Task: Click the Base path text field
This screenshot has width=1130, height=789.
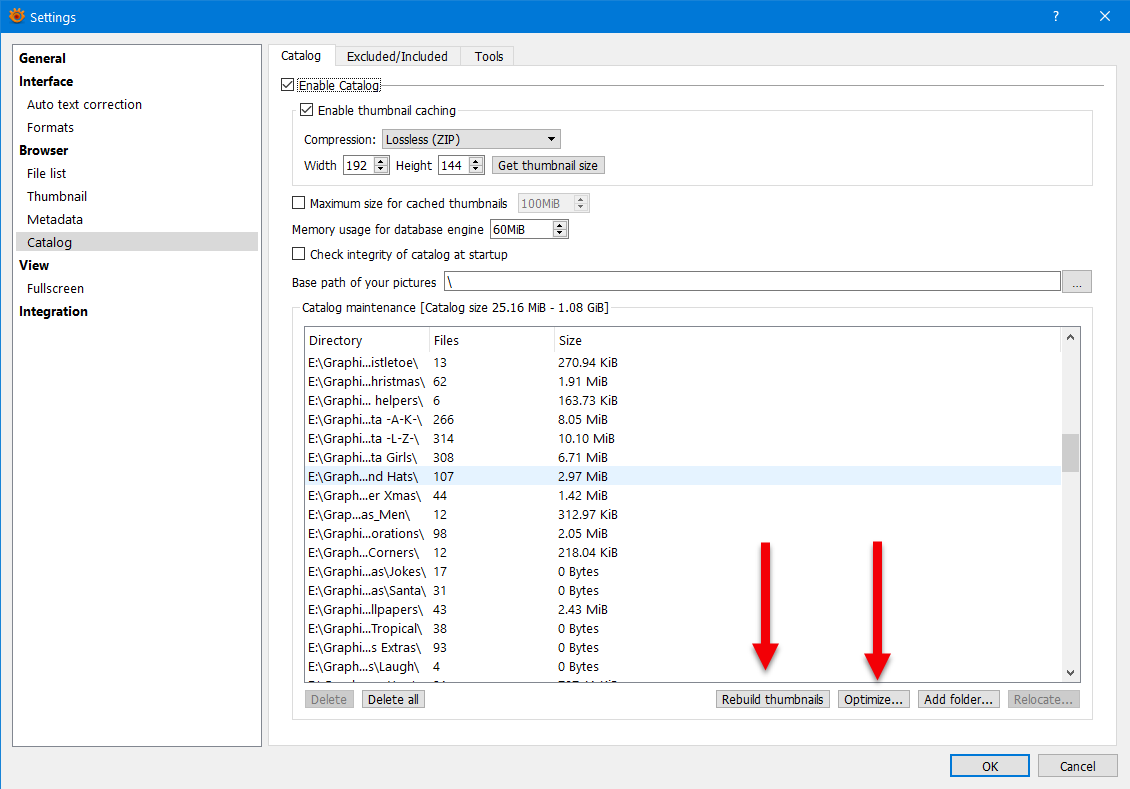Action: [750, 282]
